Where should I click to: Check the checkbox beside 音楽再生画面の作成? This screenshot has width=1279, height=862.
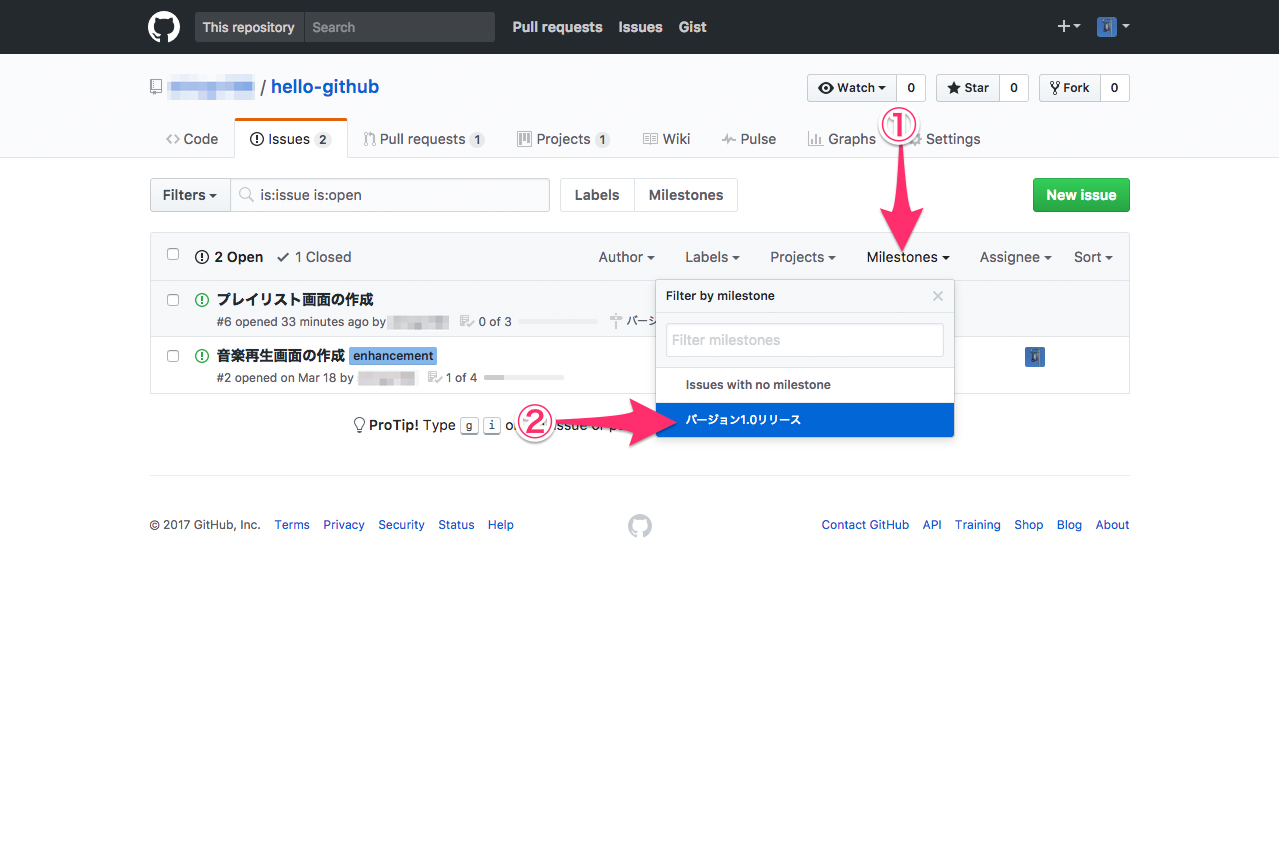click(x=172, y=355)
